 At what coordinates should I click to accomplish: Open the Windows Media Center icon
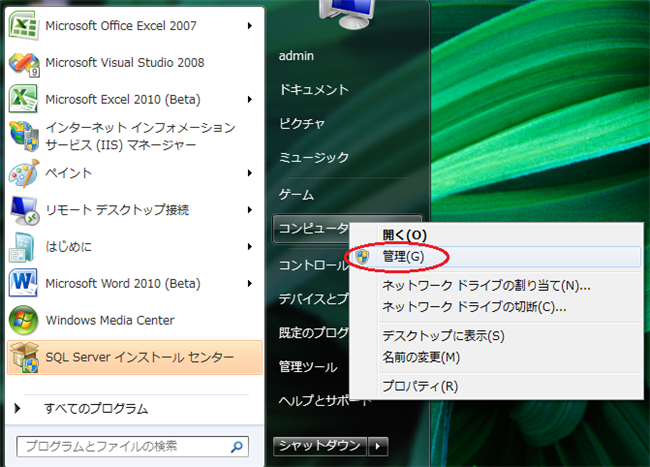click(x=24, y=320)
